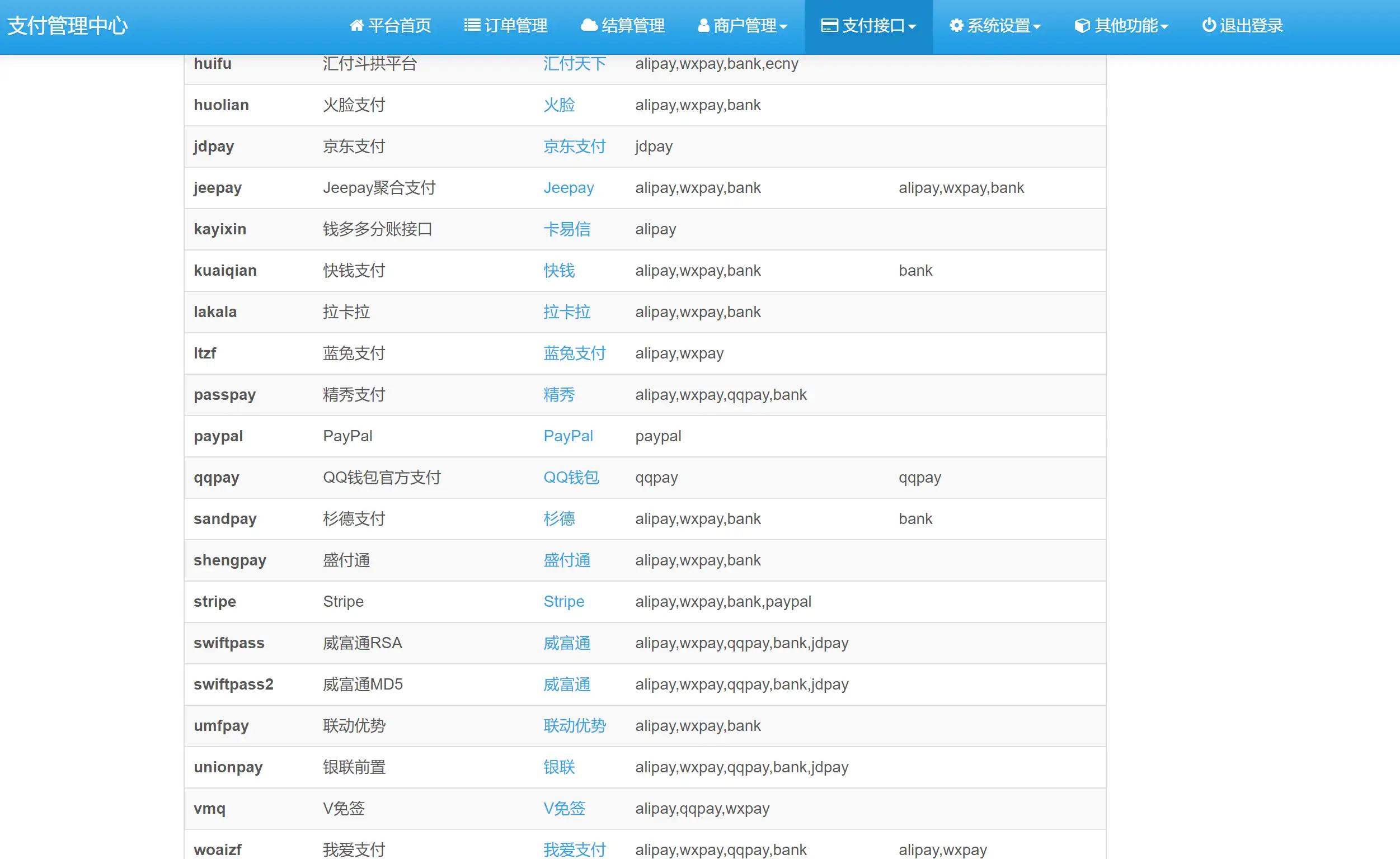
Task: Click the gear icon for 系统设置
Action: click(956, 25)
